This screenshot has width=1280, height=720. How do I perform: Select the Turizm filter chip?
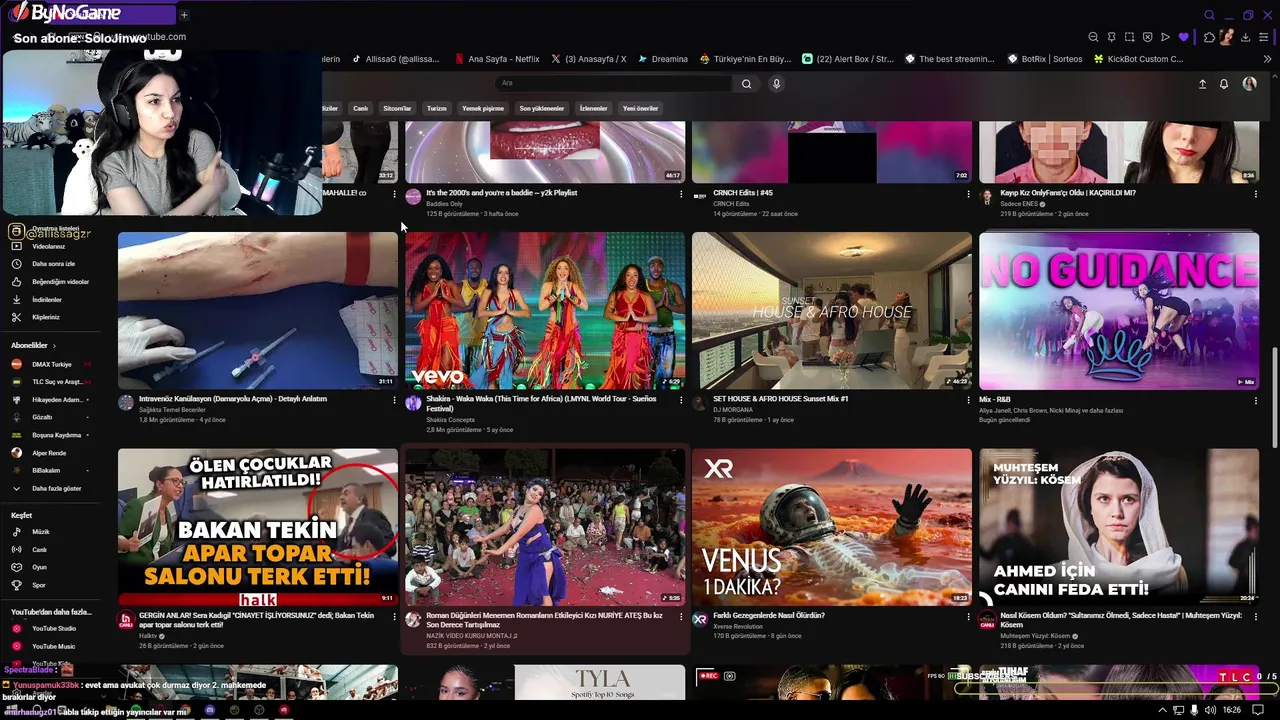(437, 108)
